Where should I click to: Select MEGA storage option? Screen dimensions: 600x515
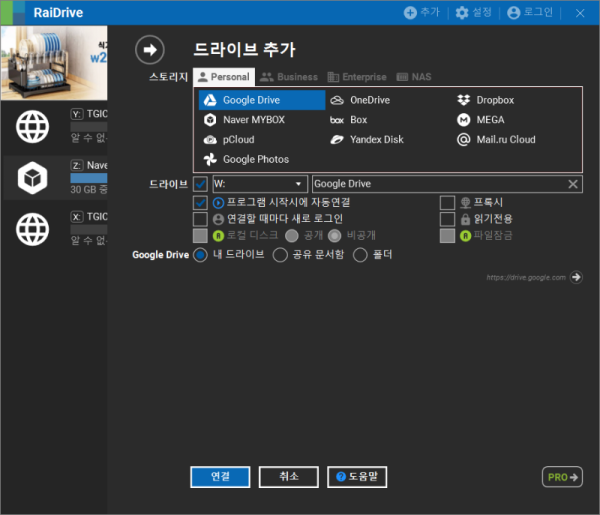click(480, 120)
